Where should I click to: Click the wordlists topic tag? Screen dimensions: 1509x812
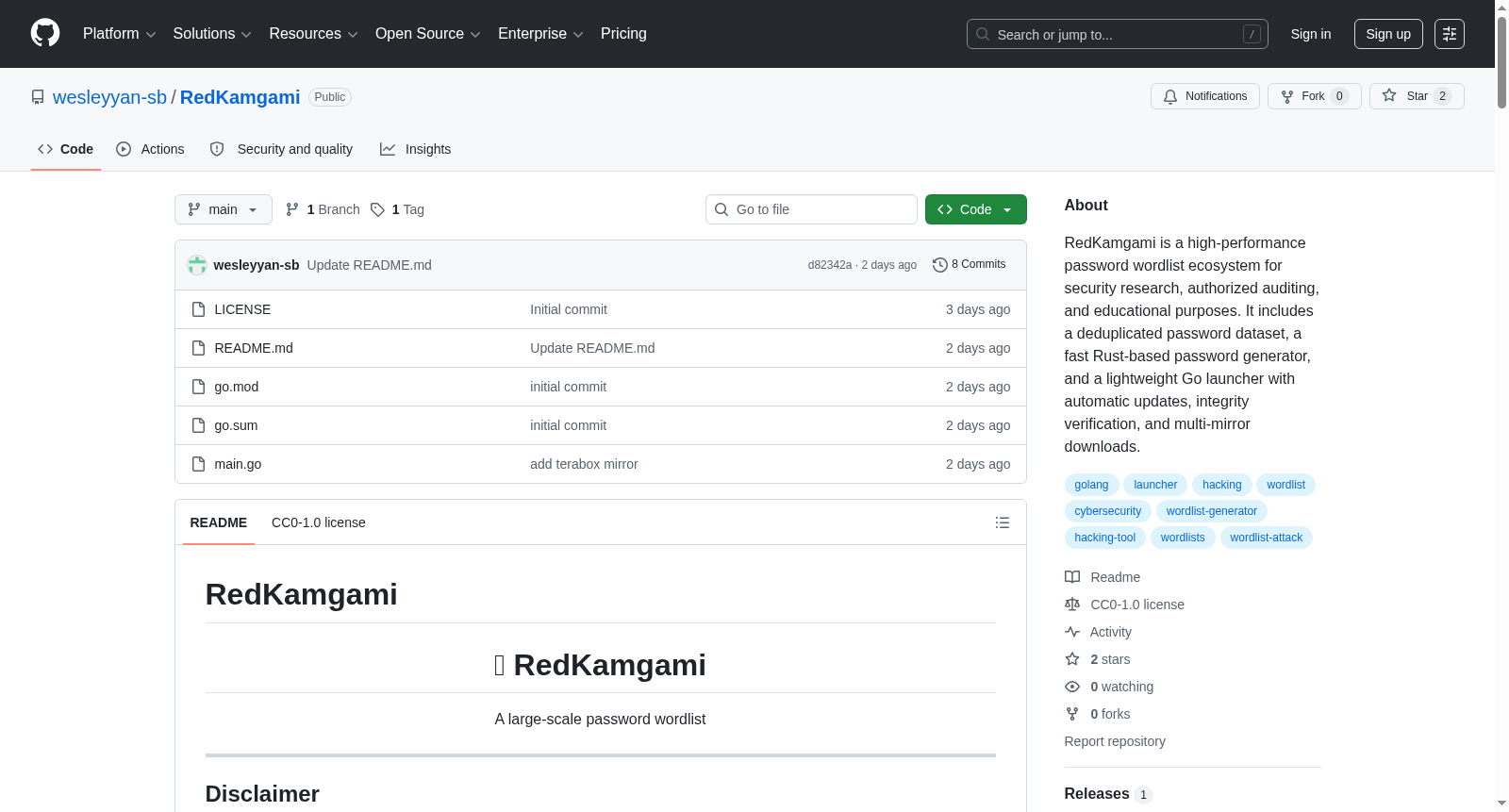(x=1183, y=538)
